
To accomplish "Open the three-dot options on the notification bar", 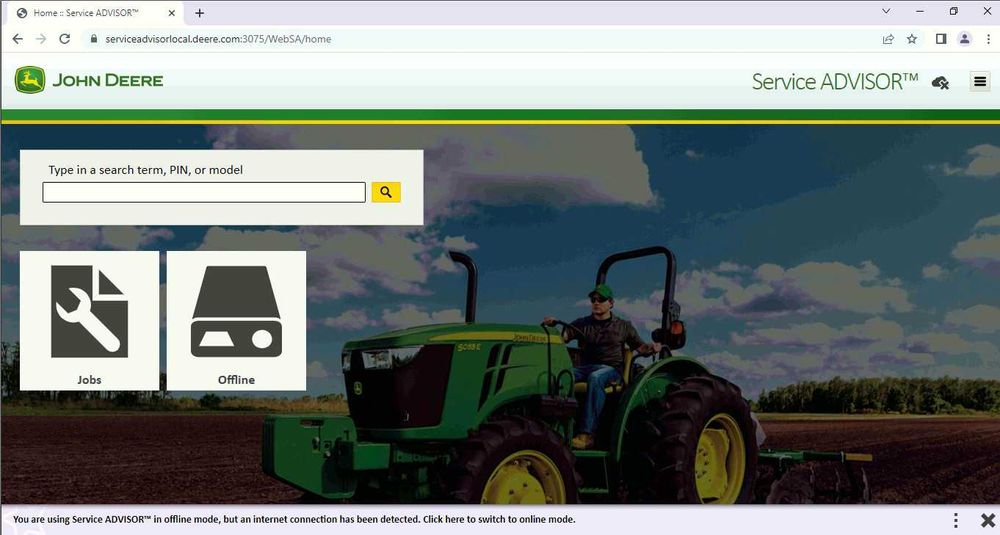I will pos(955,520).
